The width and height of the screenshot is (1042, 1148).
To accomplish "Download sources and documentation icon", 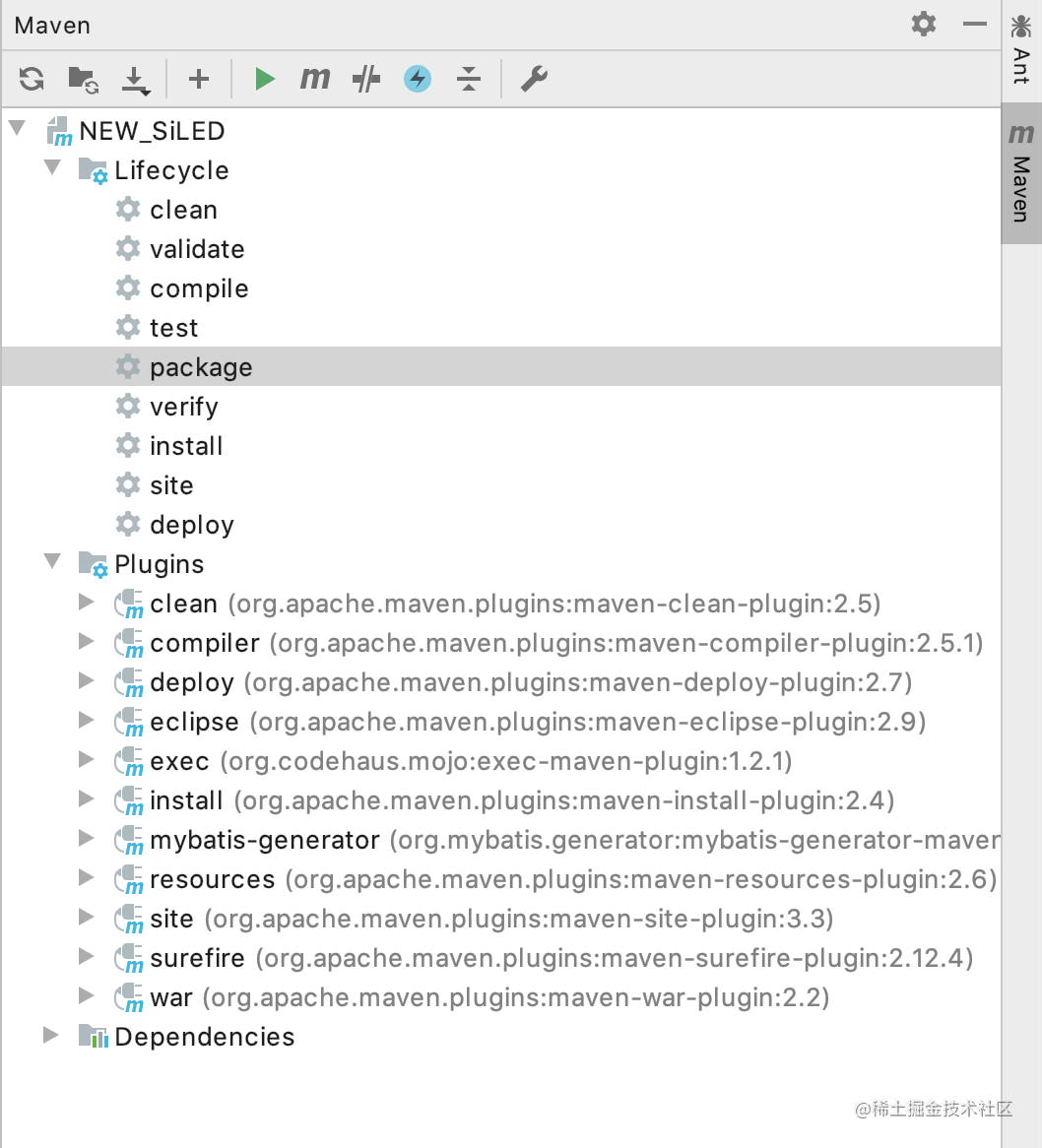I will click(x=136, y=81).
